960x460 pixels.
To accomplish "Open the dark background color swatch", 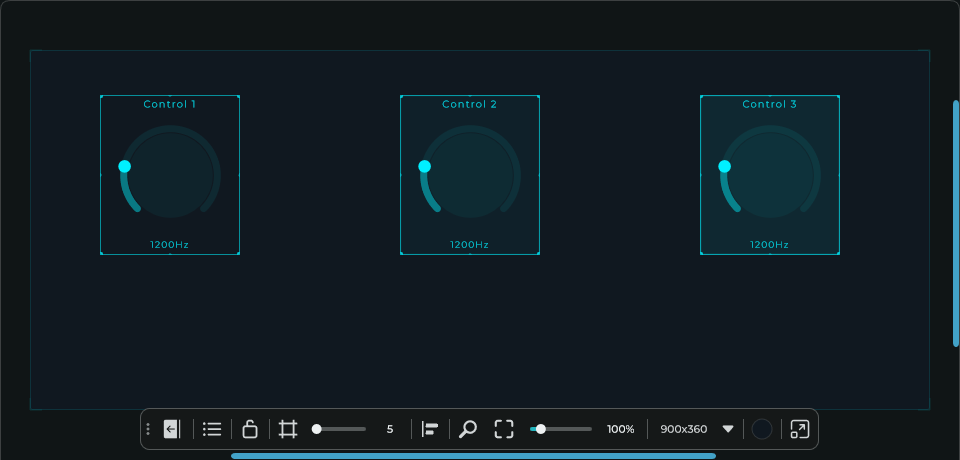I will 762,429.
